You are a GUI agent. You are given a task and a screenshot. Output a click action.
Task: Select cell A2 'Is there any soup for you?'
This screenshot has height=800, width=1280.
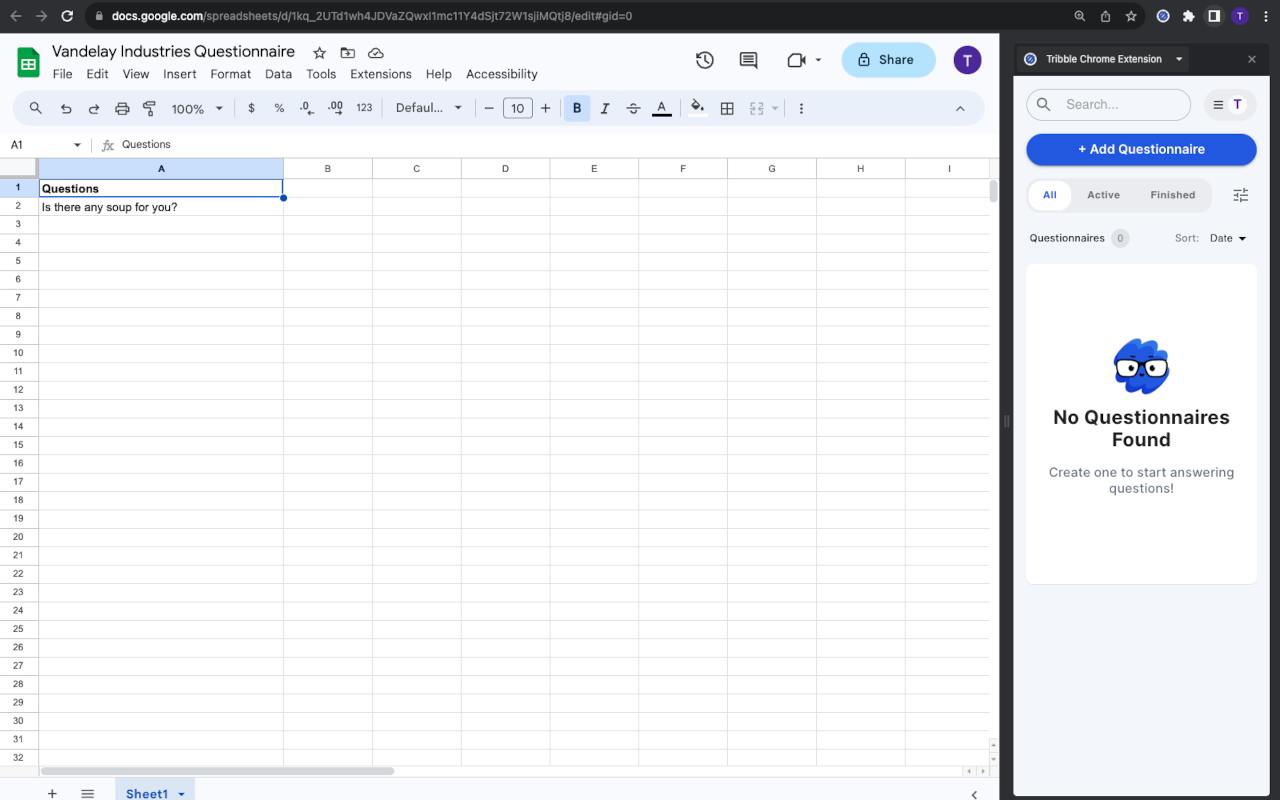click(x=161, y=207)
